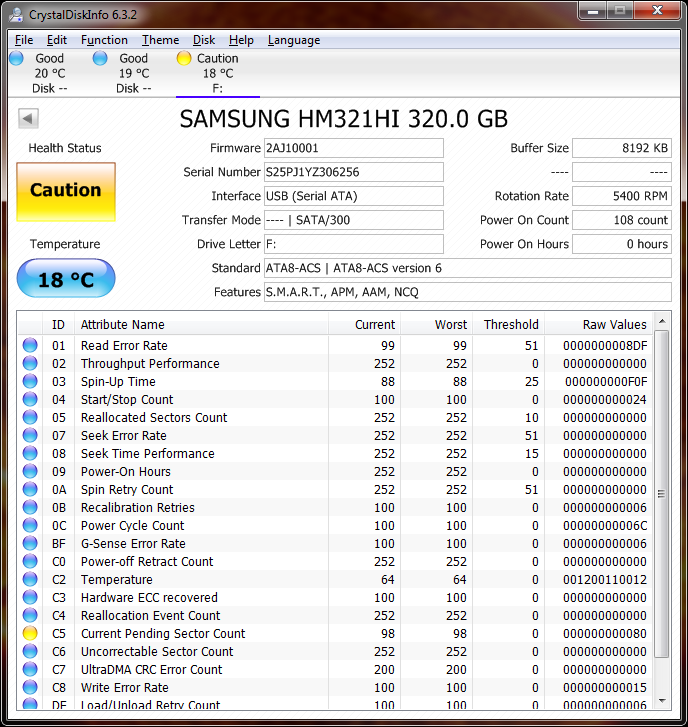Click the Rotation Rate 5400 RPM field
The image size is (688, 727).
tap(622, 196)
